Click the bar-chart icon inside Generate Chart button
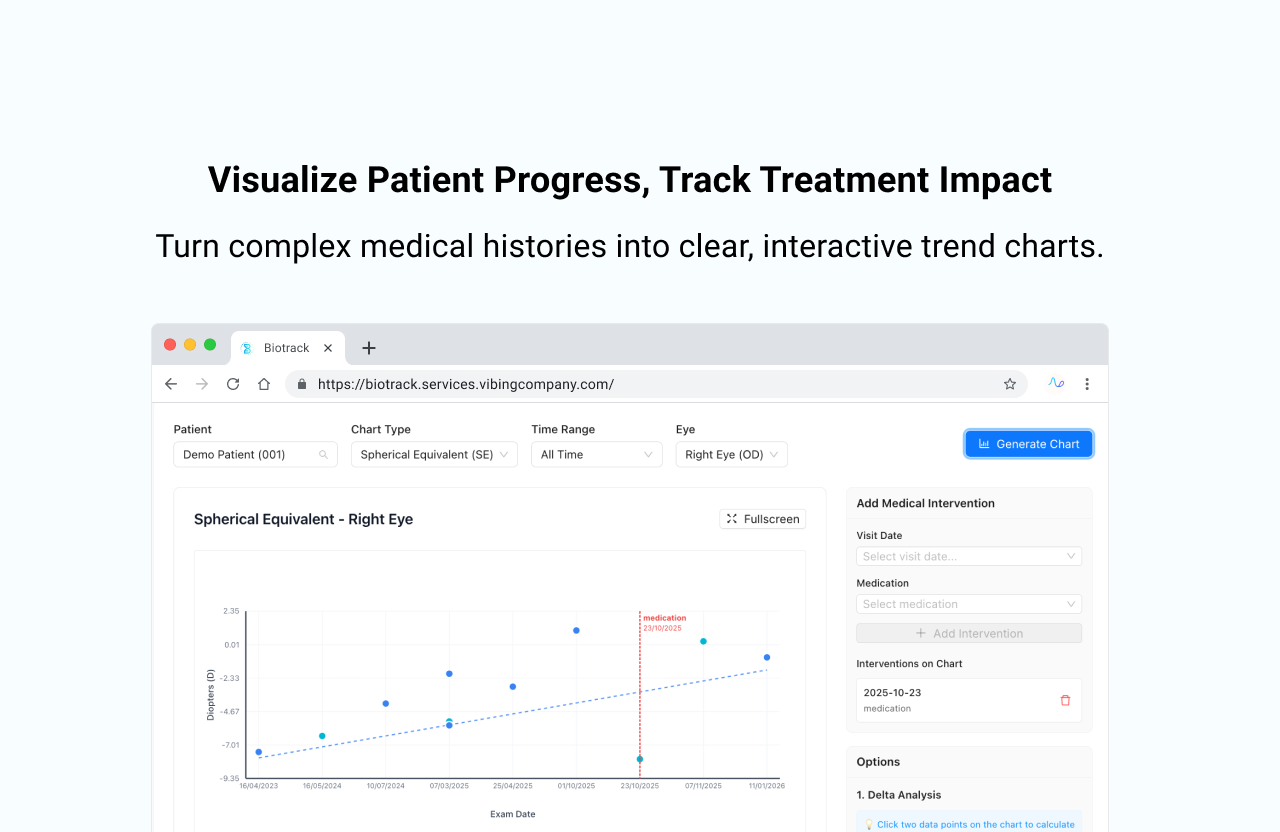The image size is (1280, 832). pos(986,443)
